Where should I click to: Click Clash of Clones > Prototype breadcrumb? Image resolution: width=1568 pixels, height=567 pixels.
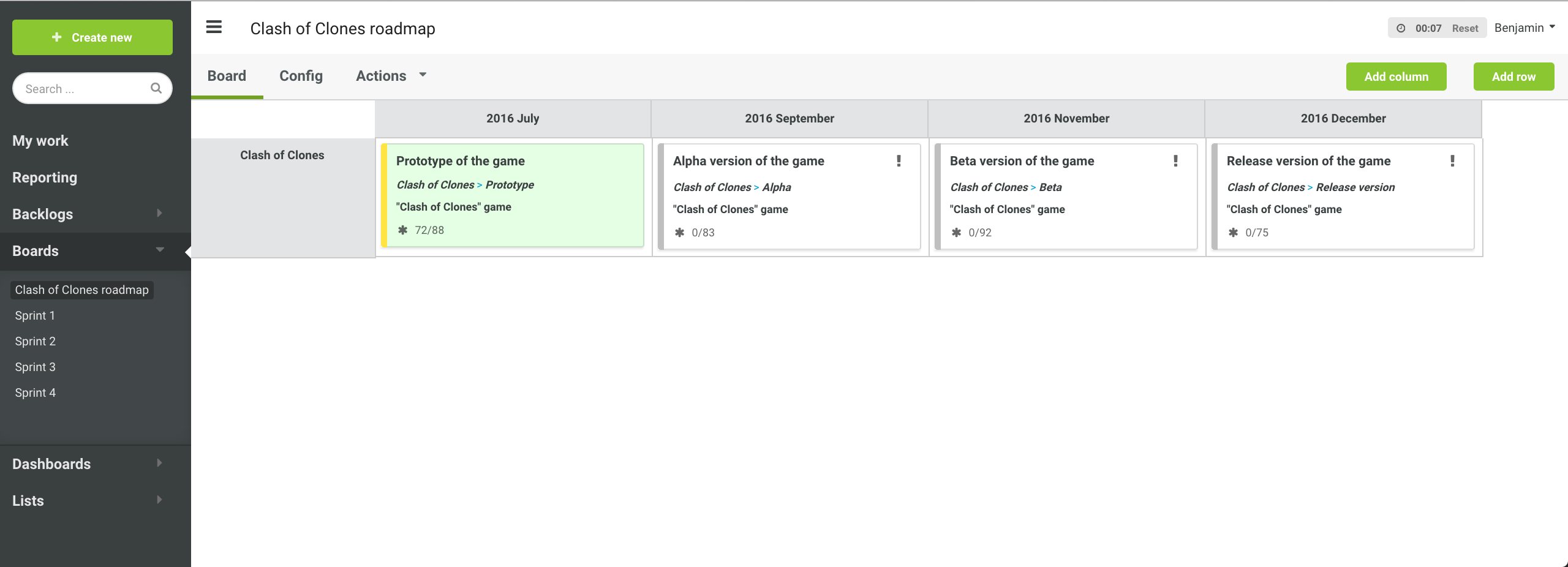click(465, 185)
